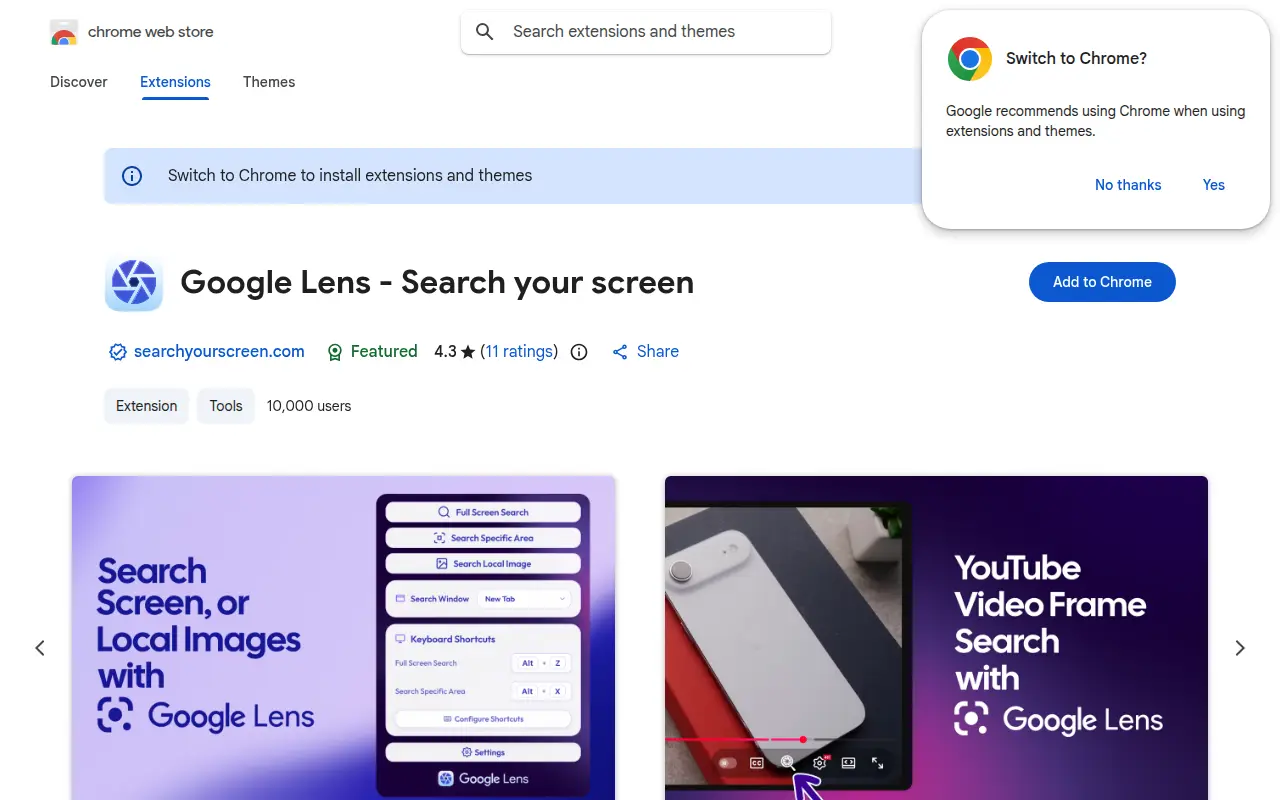
Task: Click the '10,000 users' text
Action: click(309, 406)
